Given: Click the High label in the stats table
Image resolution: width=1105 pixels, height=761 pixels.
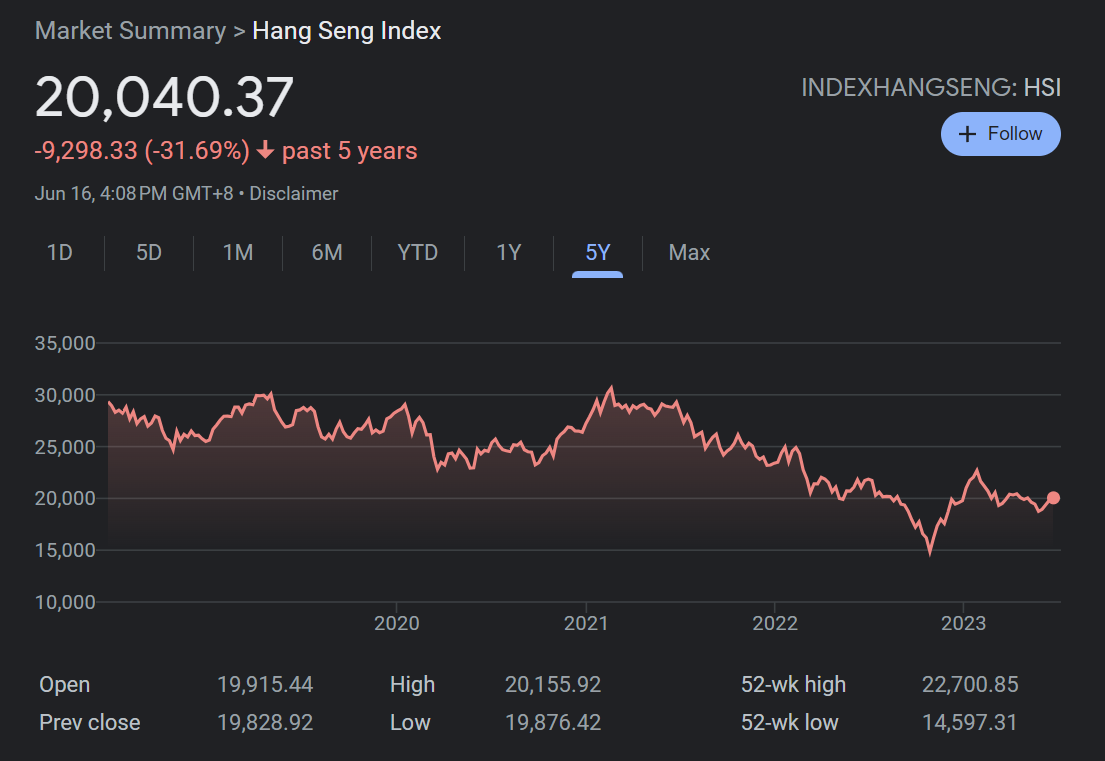Looking at the screenshot, I should tap(412, 684).
